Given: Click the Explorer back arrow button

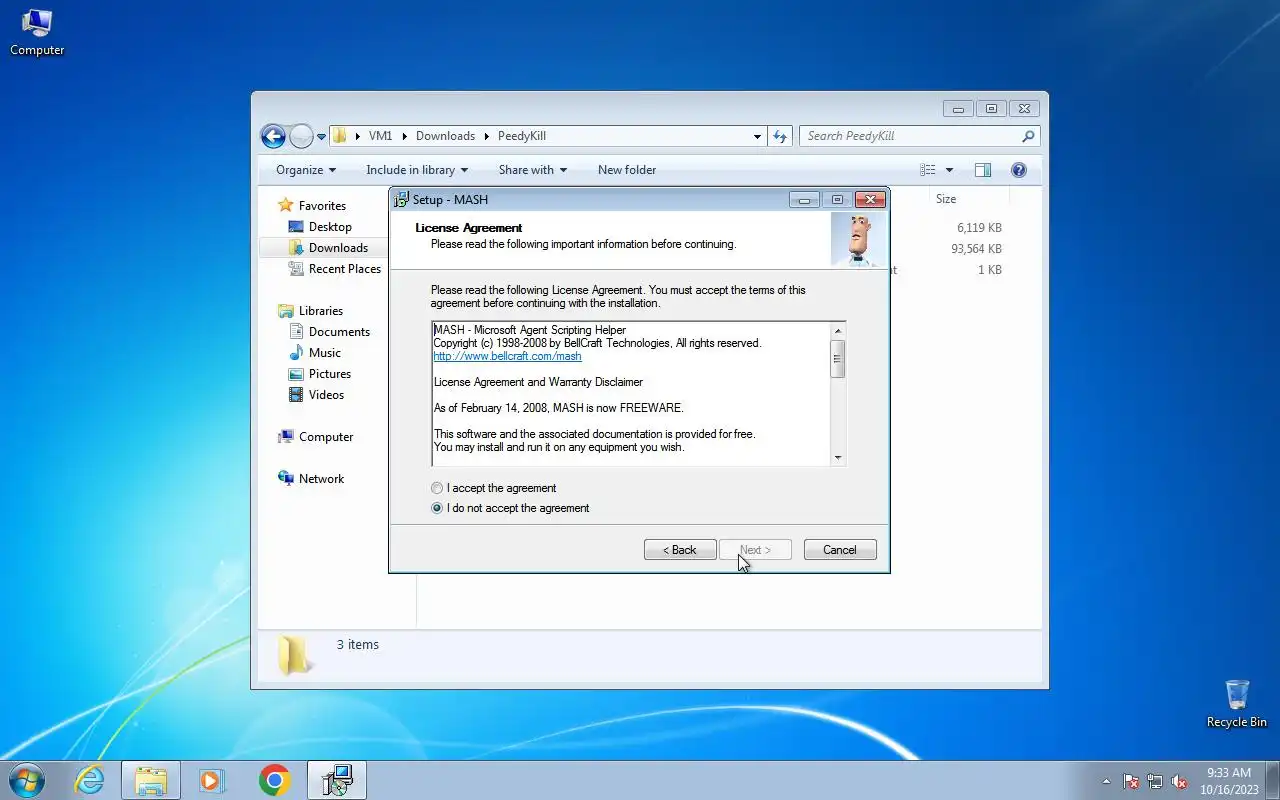Looking at the screenshot, I should click(273, 136).
